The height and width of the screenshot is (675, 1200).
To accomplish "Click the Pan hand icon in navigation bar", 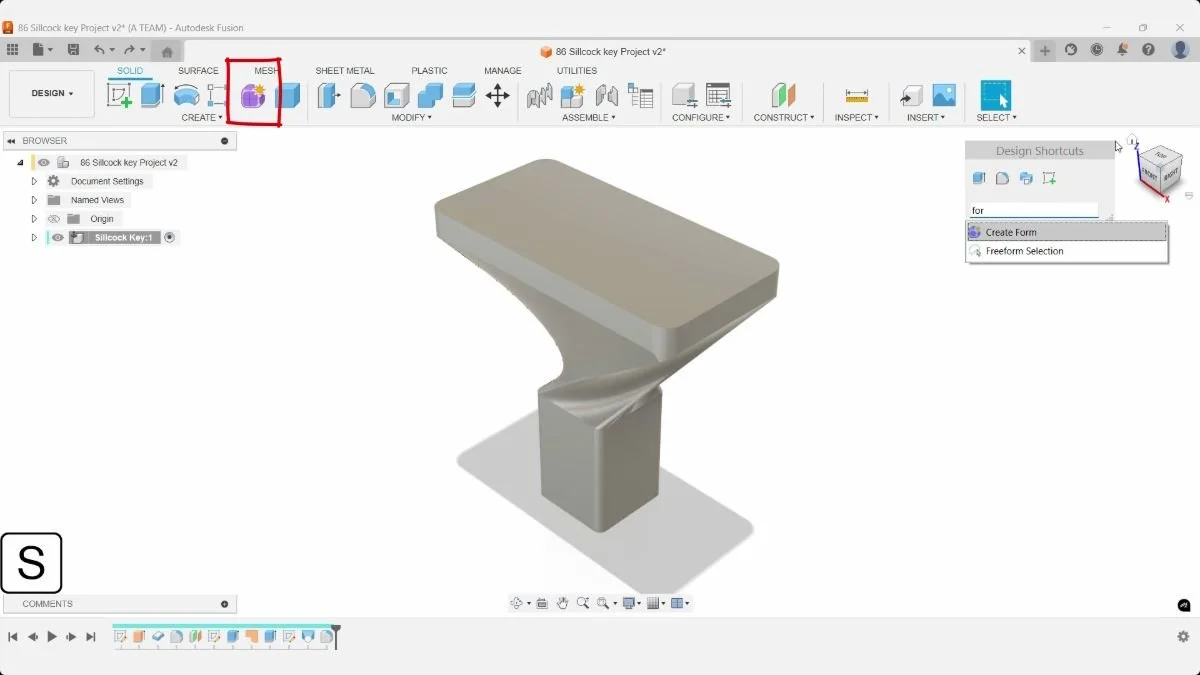I will (x=563, y=603).
